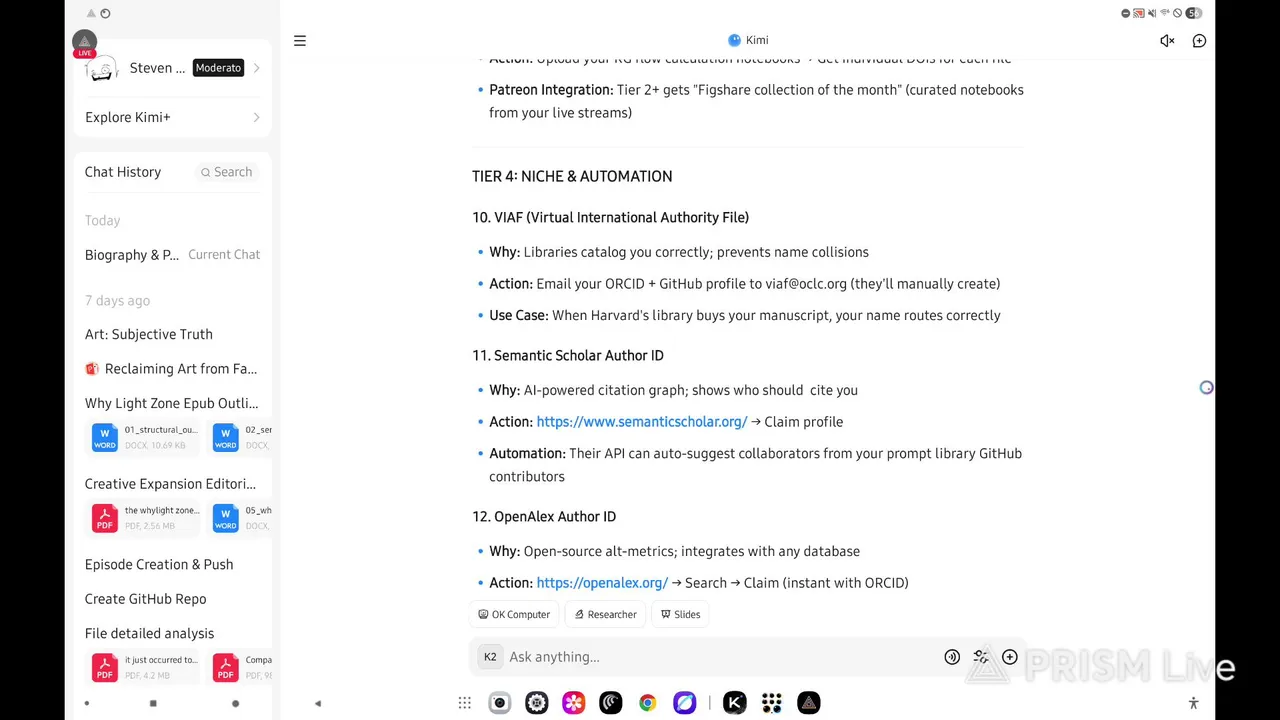Screen dimensions: 1280x720
Task: Expand Explore Kimi+ chevron arrow
Action: 256,117
